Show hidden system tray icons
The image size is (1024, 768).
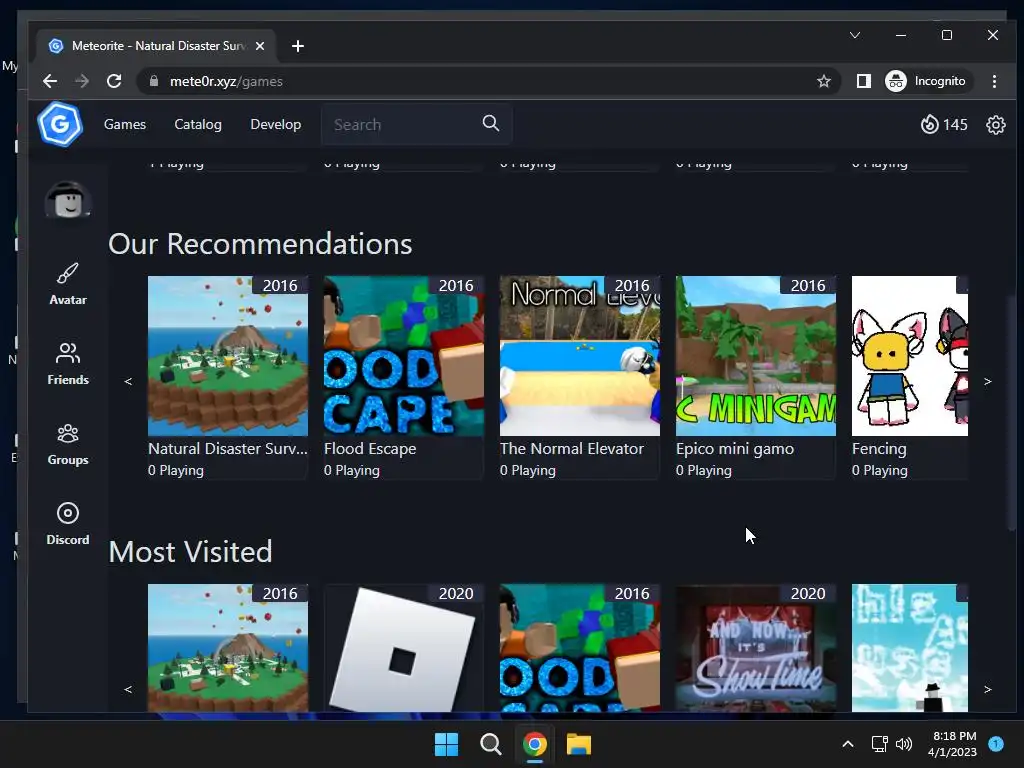pos(848,744)
